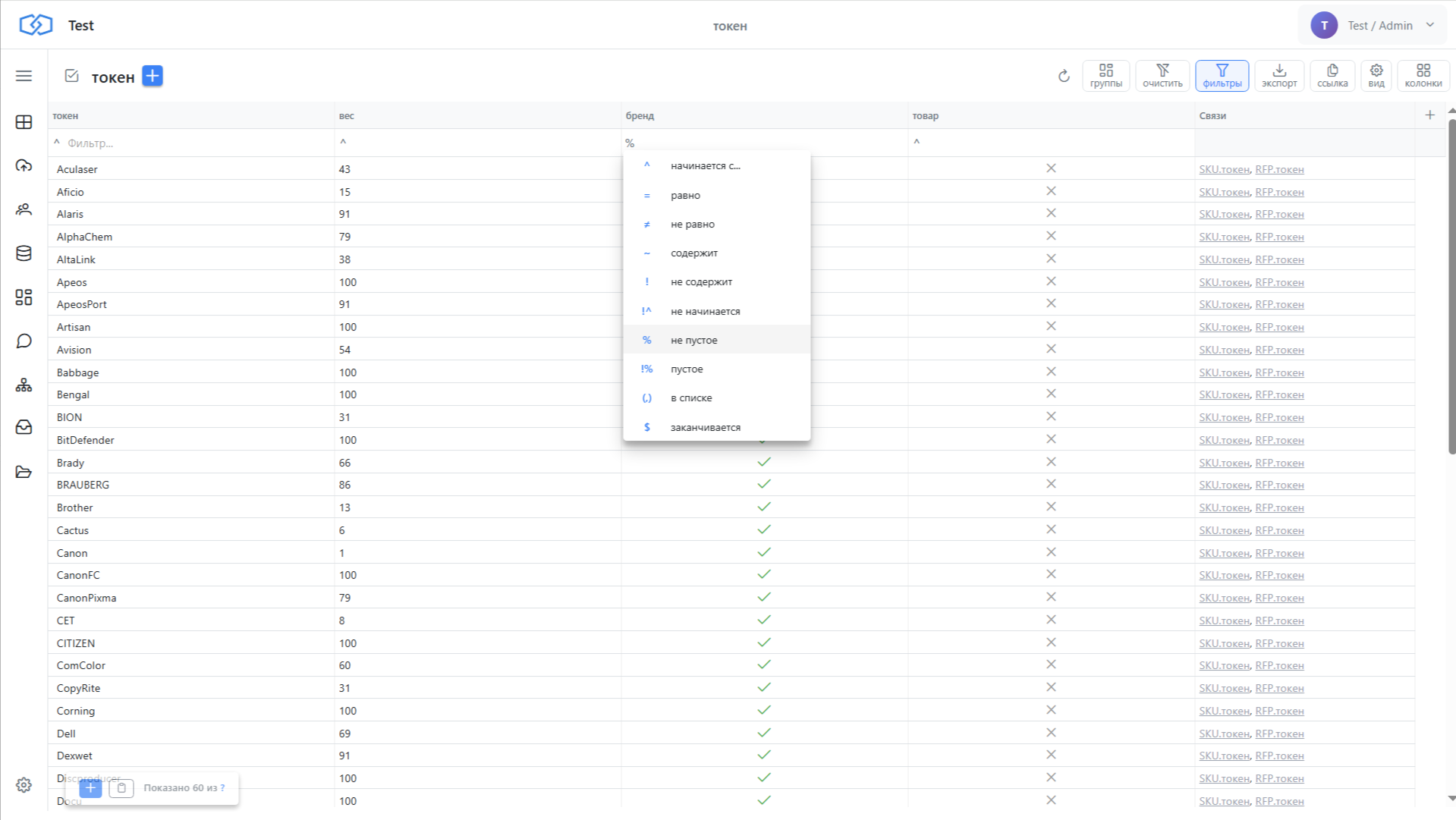Add a new column with header plus
This screenshot has width=1456, height=820.
pos(1430,115)
